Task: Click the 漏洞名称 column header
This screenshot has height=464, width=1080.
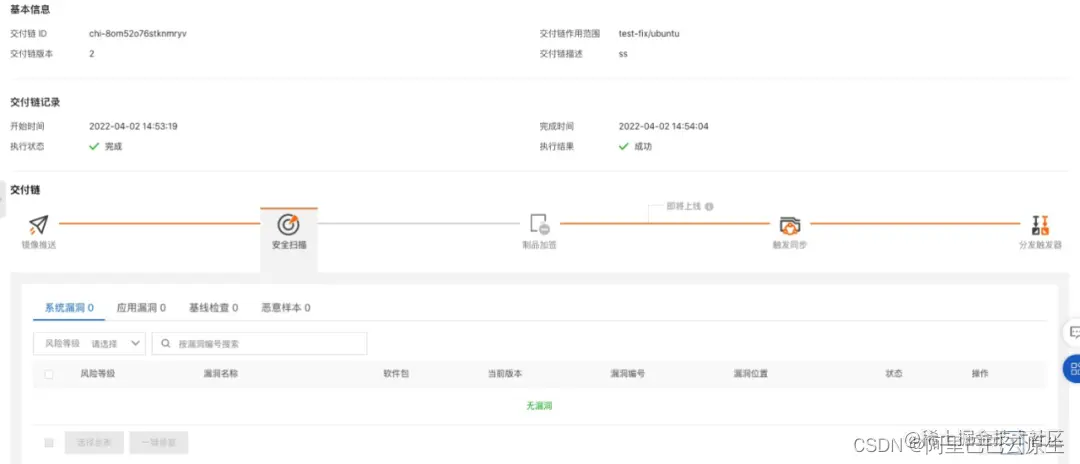Action: coord(220,374)
